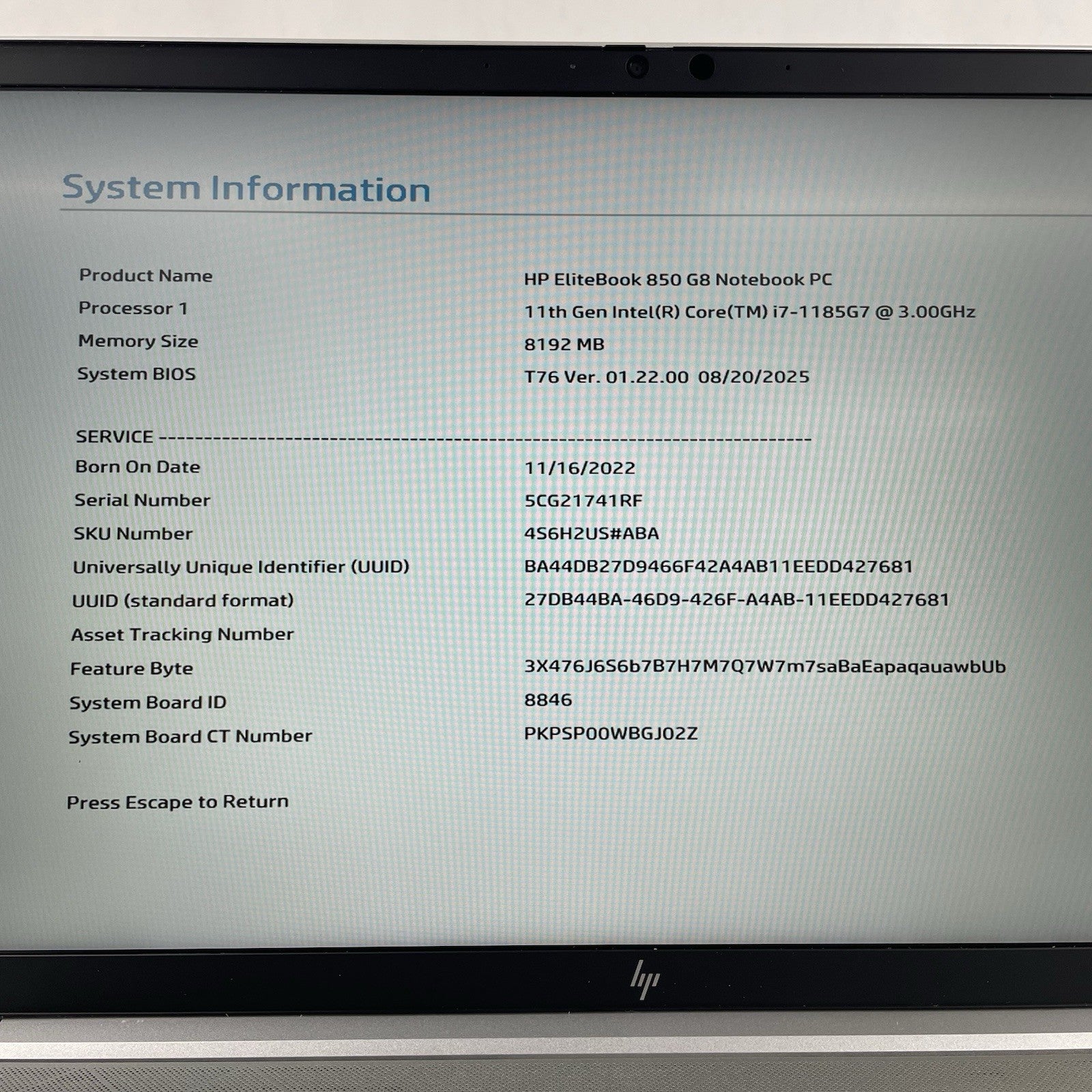The image size is (1092, 1092).
Task: Click the UUID value starting with 27DB44BA
Action: coord(736,600)
